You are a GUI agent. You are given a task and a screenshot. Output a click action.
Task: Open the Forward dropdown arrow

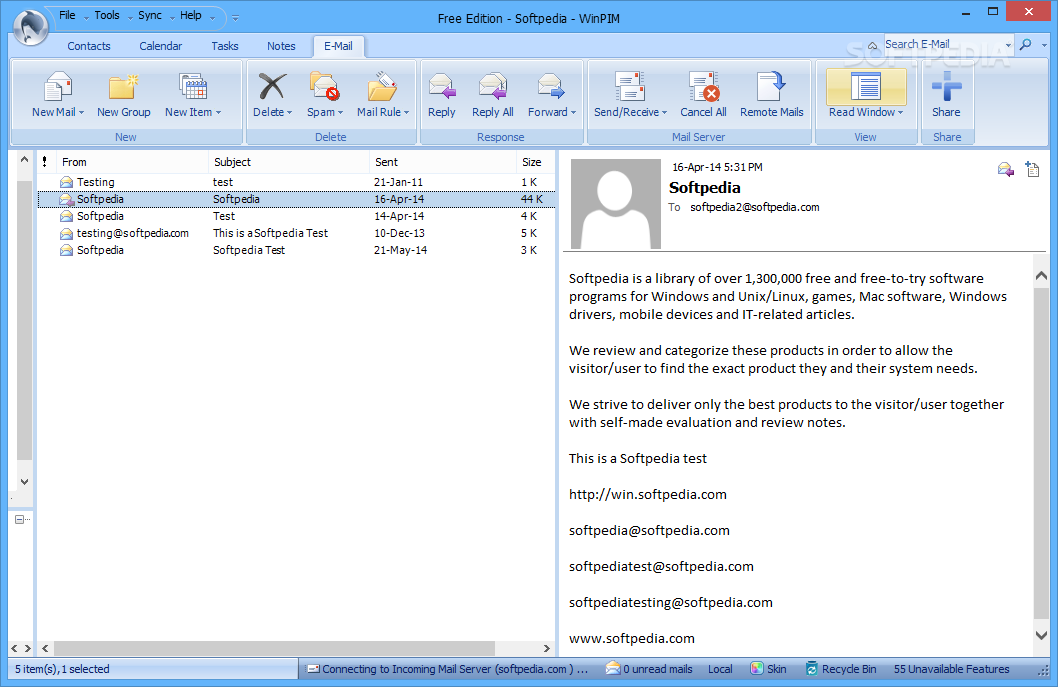573,113
